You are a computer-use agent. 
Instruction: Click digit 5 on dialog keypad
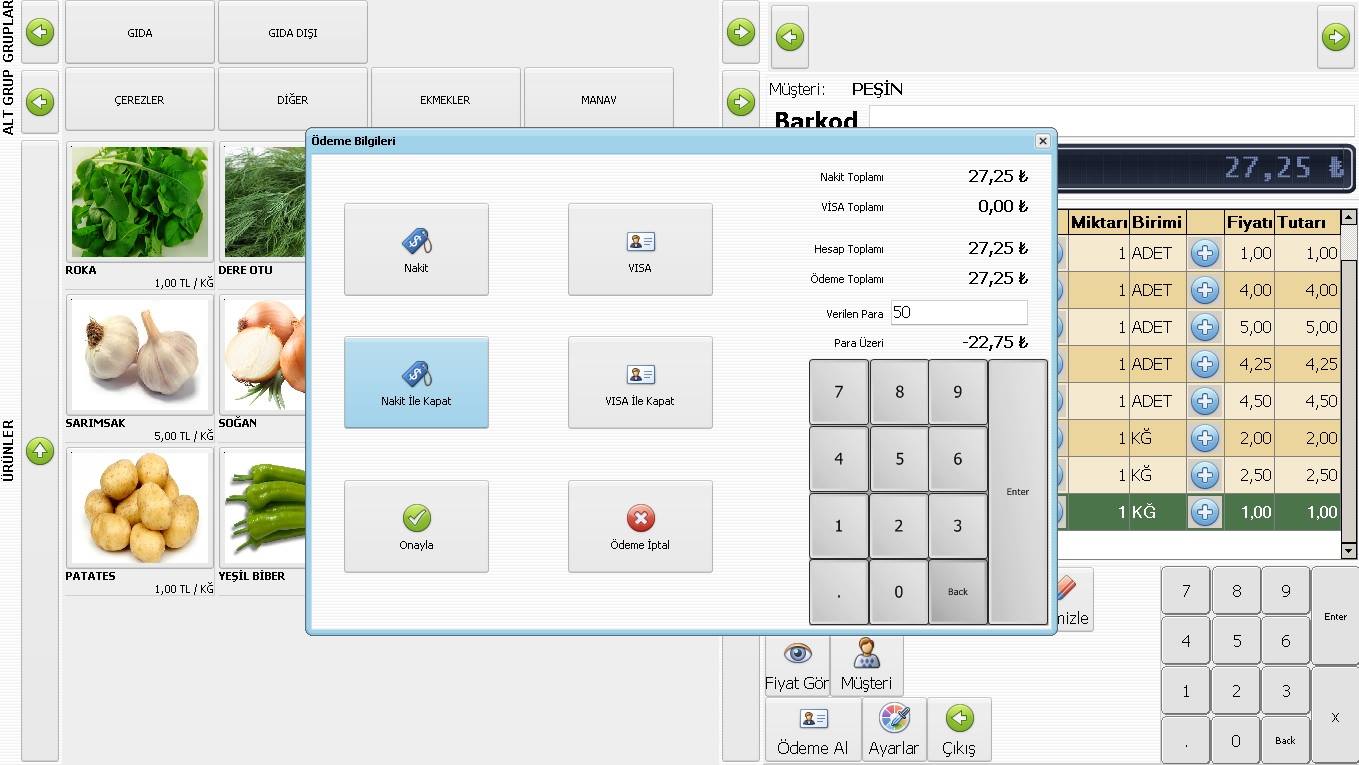tap(899, 459)
